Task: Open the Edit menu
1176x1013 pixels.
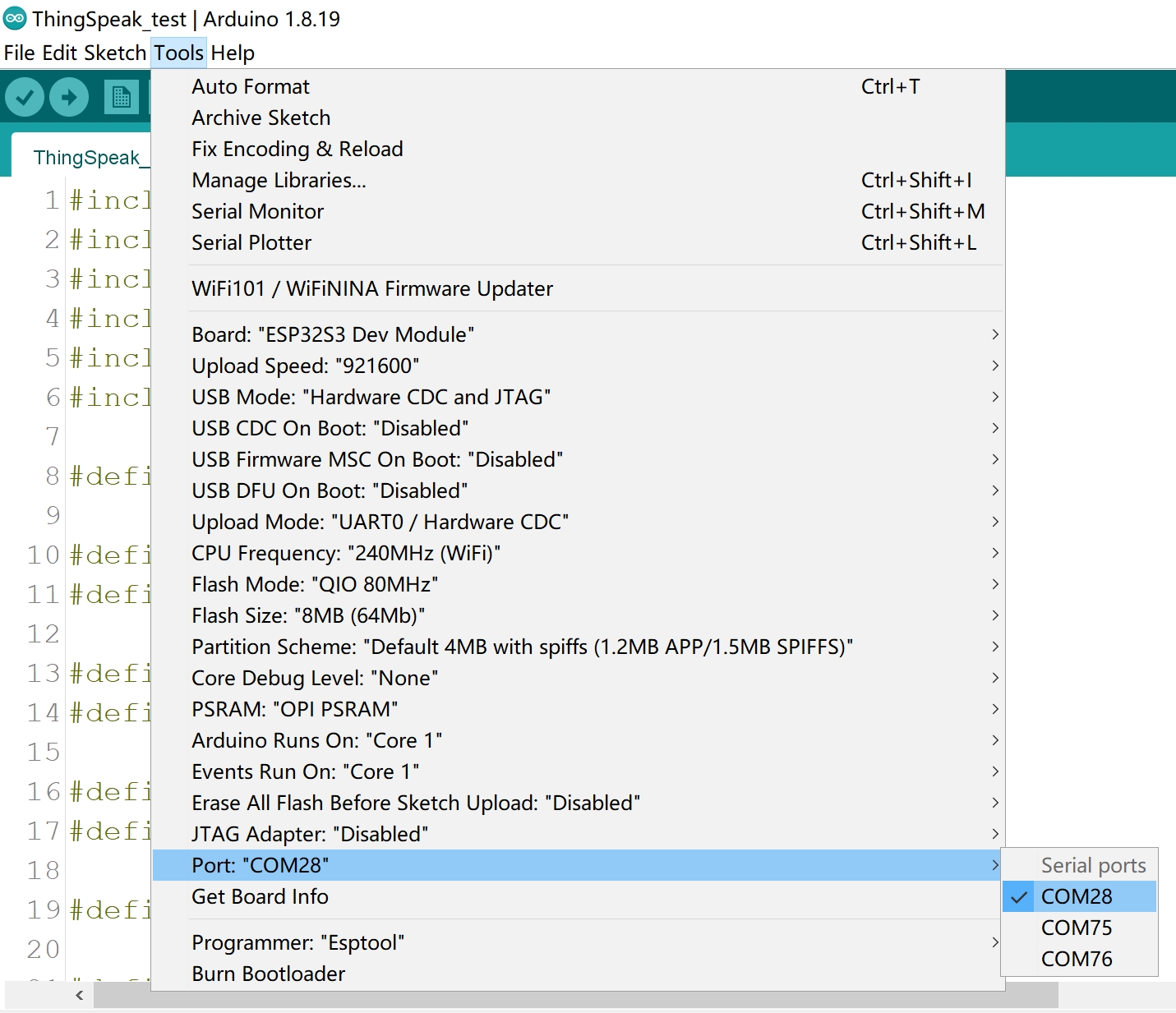Action: (x=59, y=53)
